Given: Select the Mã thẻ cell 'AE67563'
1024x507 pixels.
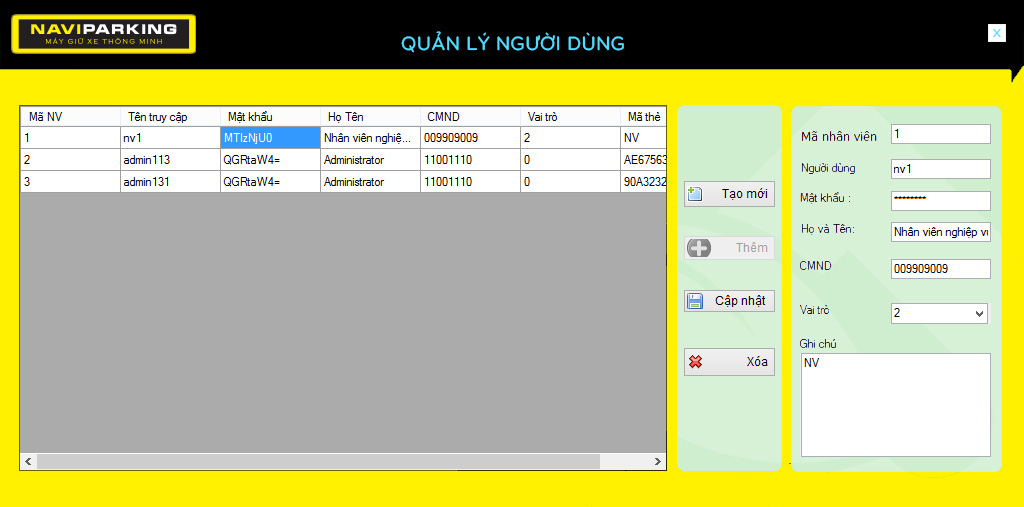Looking at the screenshot, I should point(643,160).
